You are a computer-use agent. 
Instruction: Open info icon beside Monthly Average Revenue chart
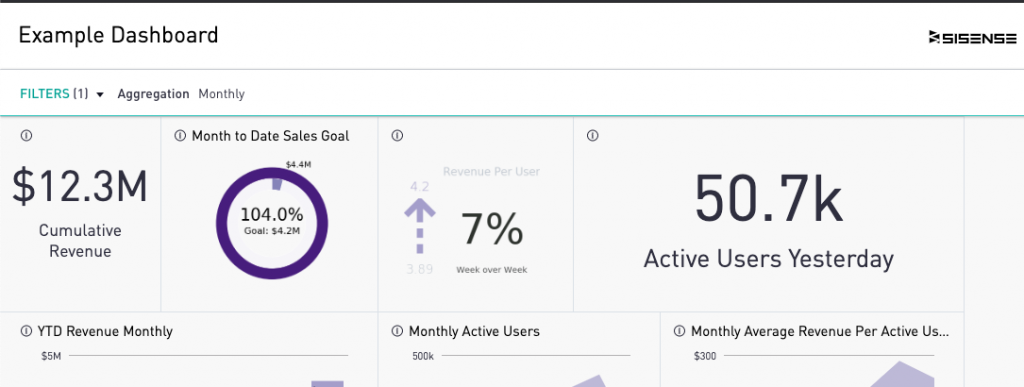(x=679, y=332)
